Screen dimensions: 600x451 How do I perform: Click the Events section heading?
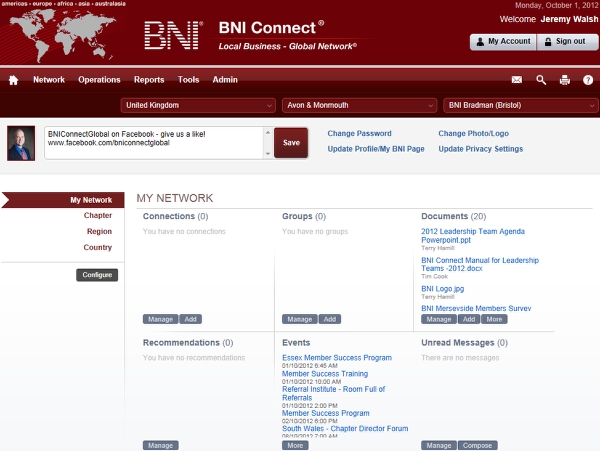(x=296, y=342)
